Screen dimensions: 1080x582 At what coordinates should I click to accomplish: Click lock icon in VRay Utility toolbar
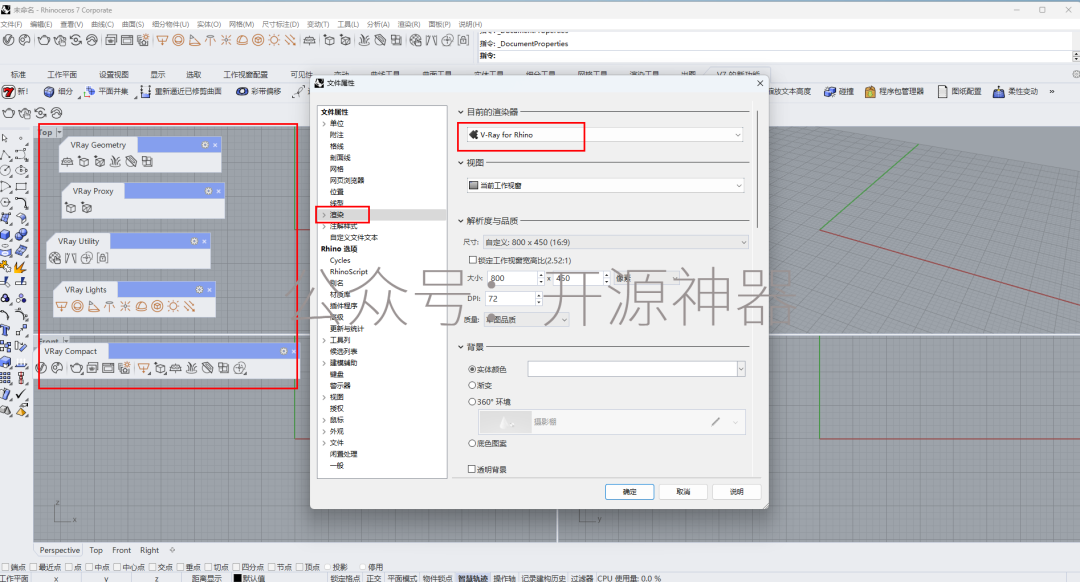(103, 258)
